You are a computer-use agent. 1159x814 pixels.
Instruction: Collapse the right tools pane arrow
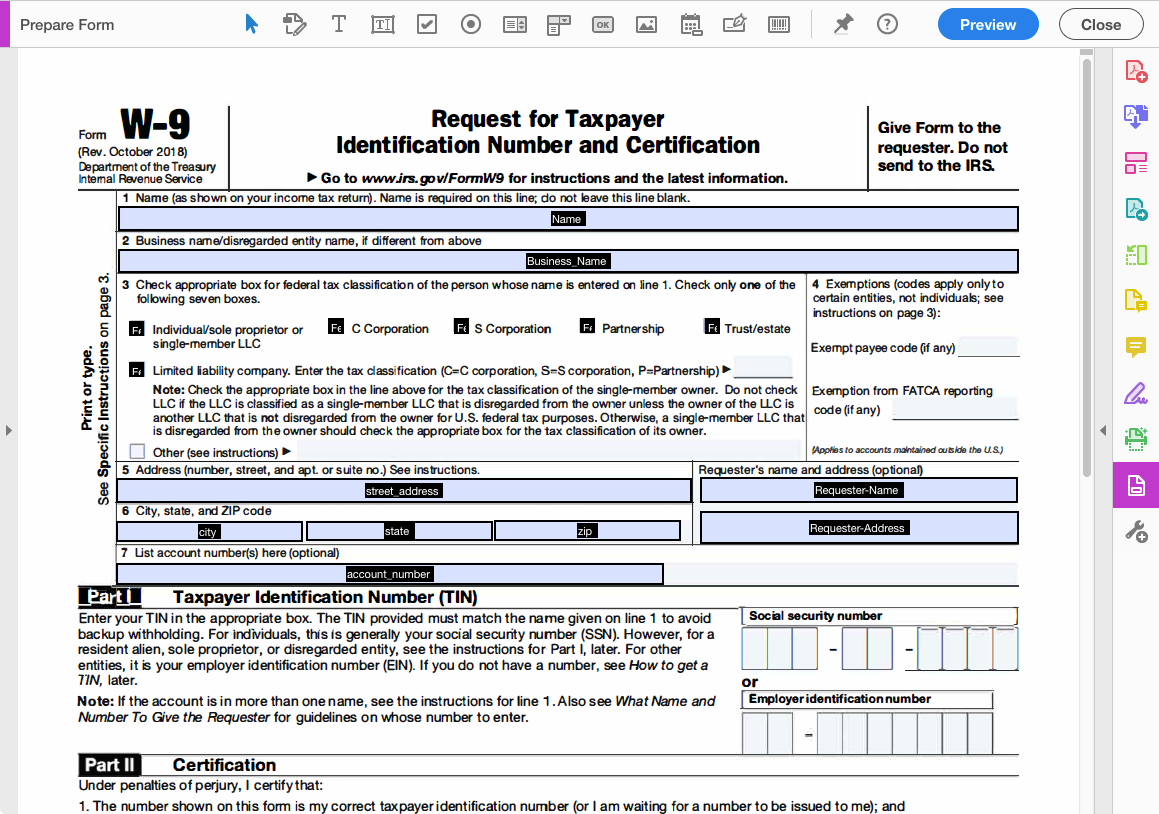pos(1103,430)
